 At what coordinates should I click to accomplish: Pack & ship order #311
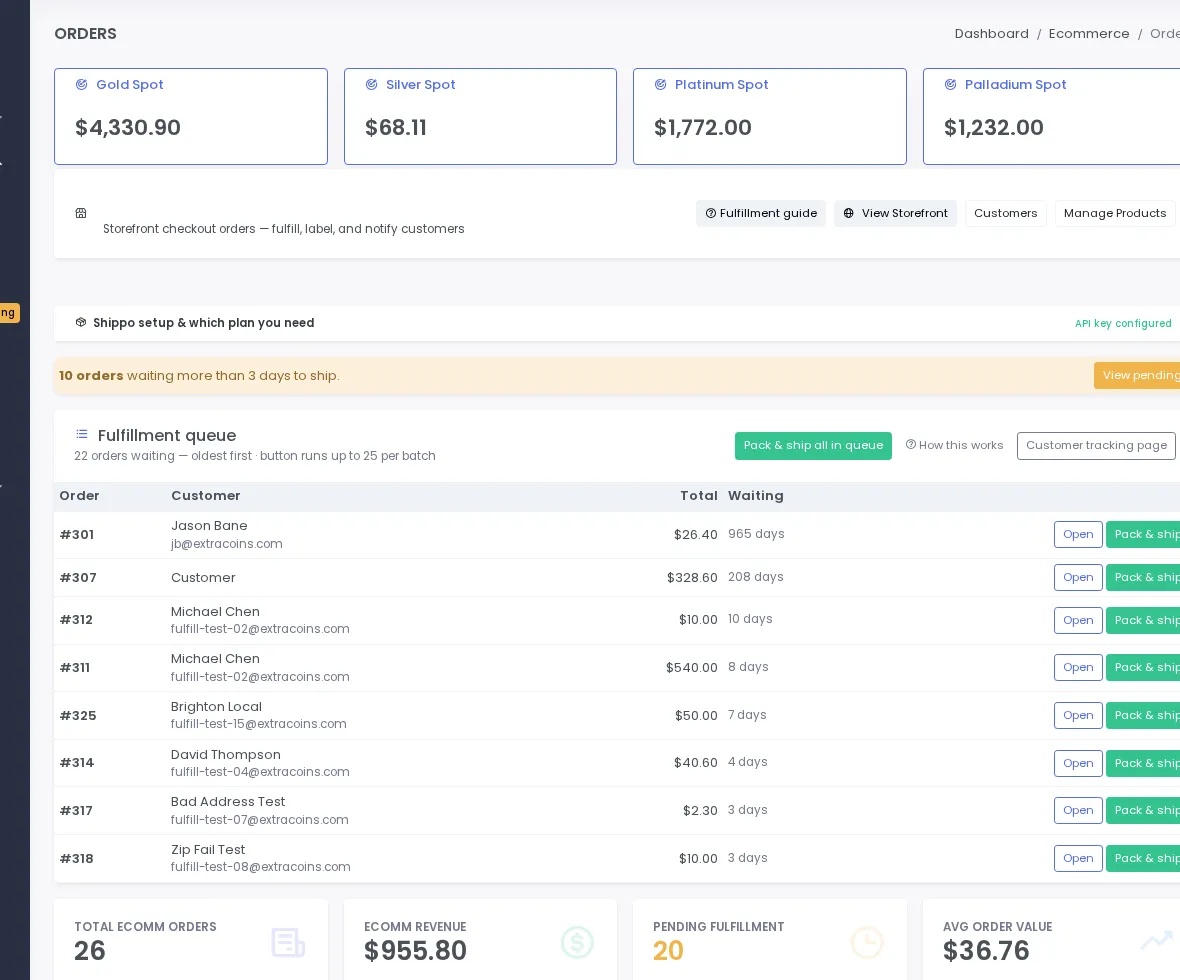(x=1143, y=668)
